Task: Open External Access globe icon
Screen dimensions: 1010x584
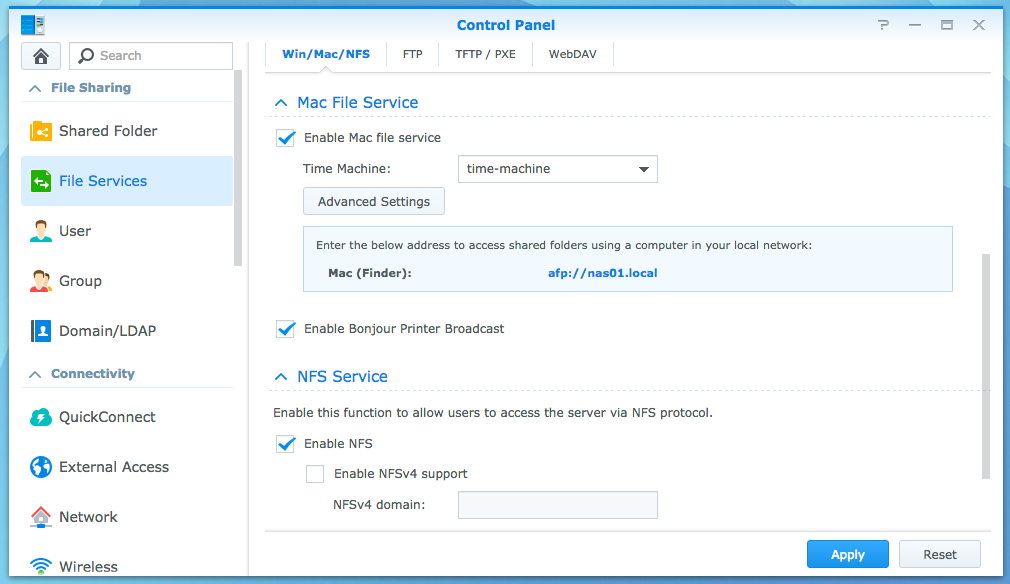Action: pos(41,467)
